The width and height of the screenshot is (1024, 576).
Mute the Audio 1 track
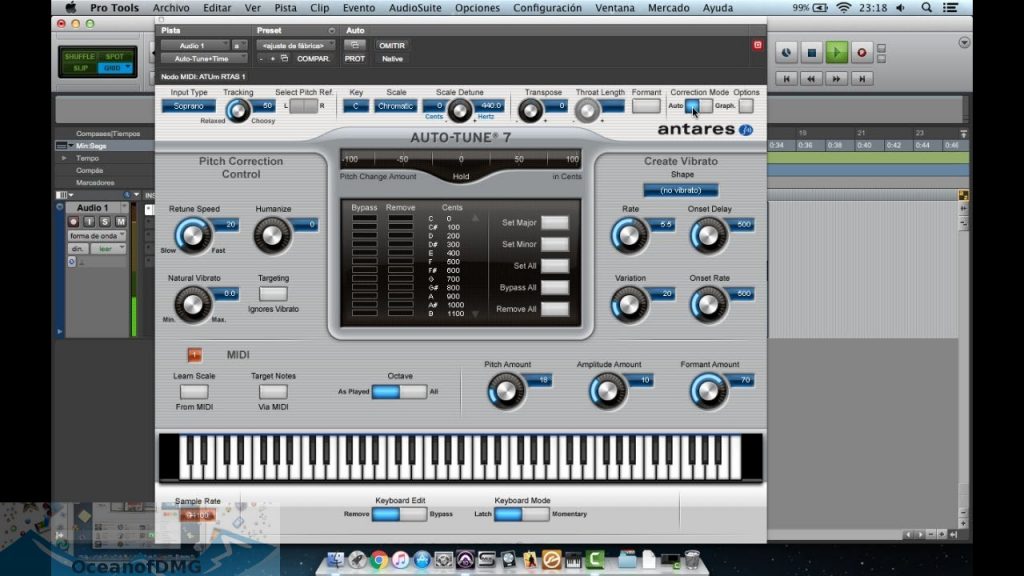tap(120, 221)
